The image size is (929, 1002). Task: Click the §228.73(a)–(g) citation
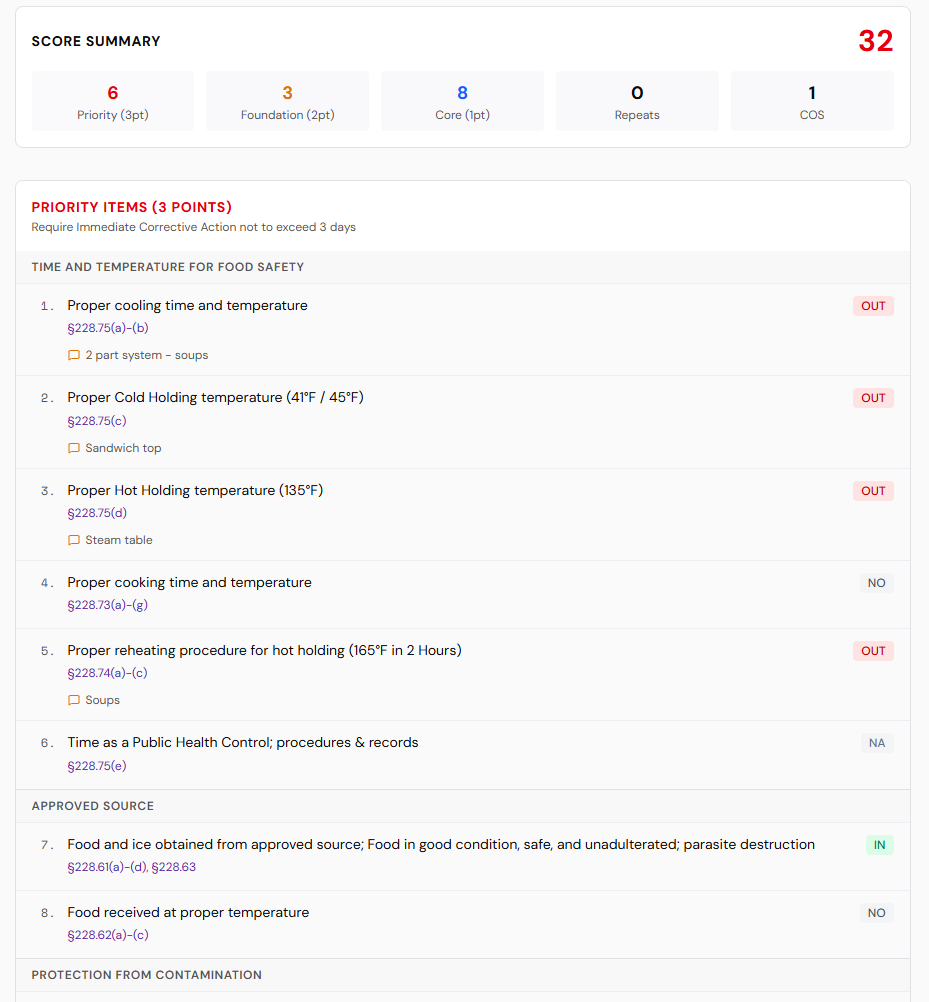[x=107, y=605]
